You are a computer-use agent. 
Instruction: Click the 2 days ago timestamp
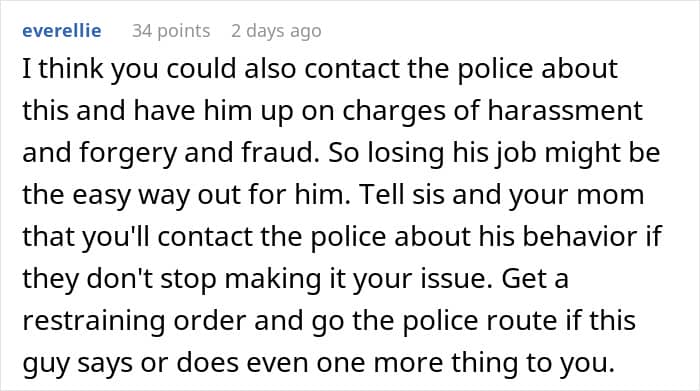(276, 31)
